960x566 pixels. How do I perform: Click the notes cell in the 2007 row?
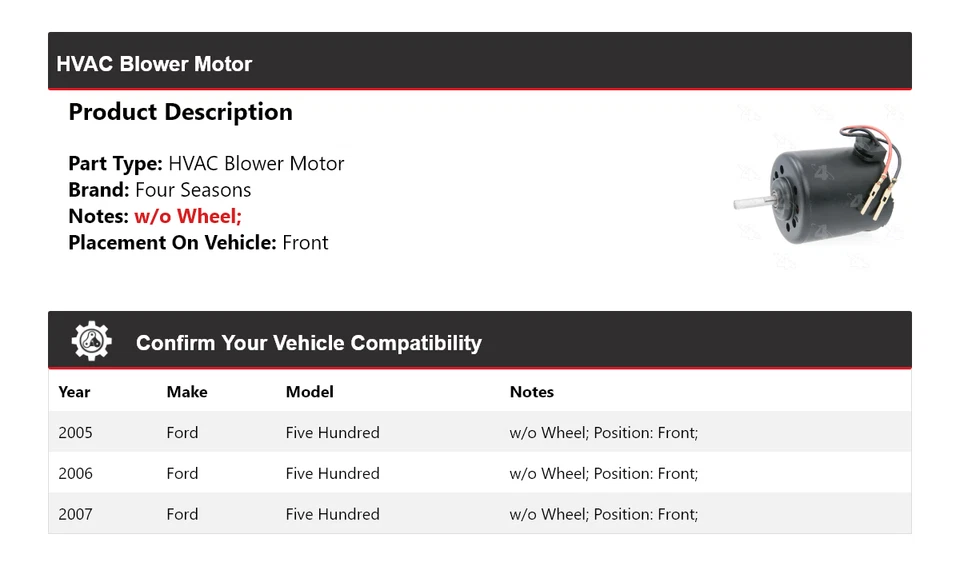[x=603, y=514]
